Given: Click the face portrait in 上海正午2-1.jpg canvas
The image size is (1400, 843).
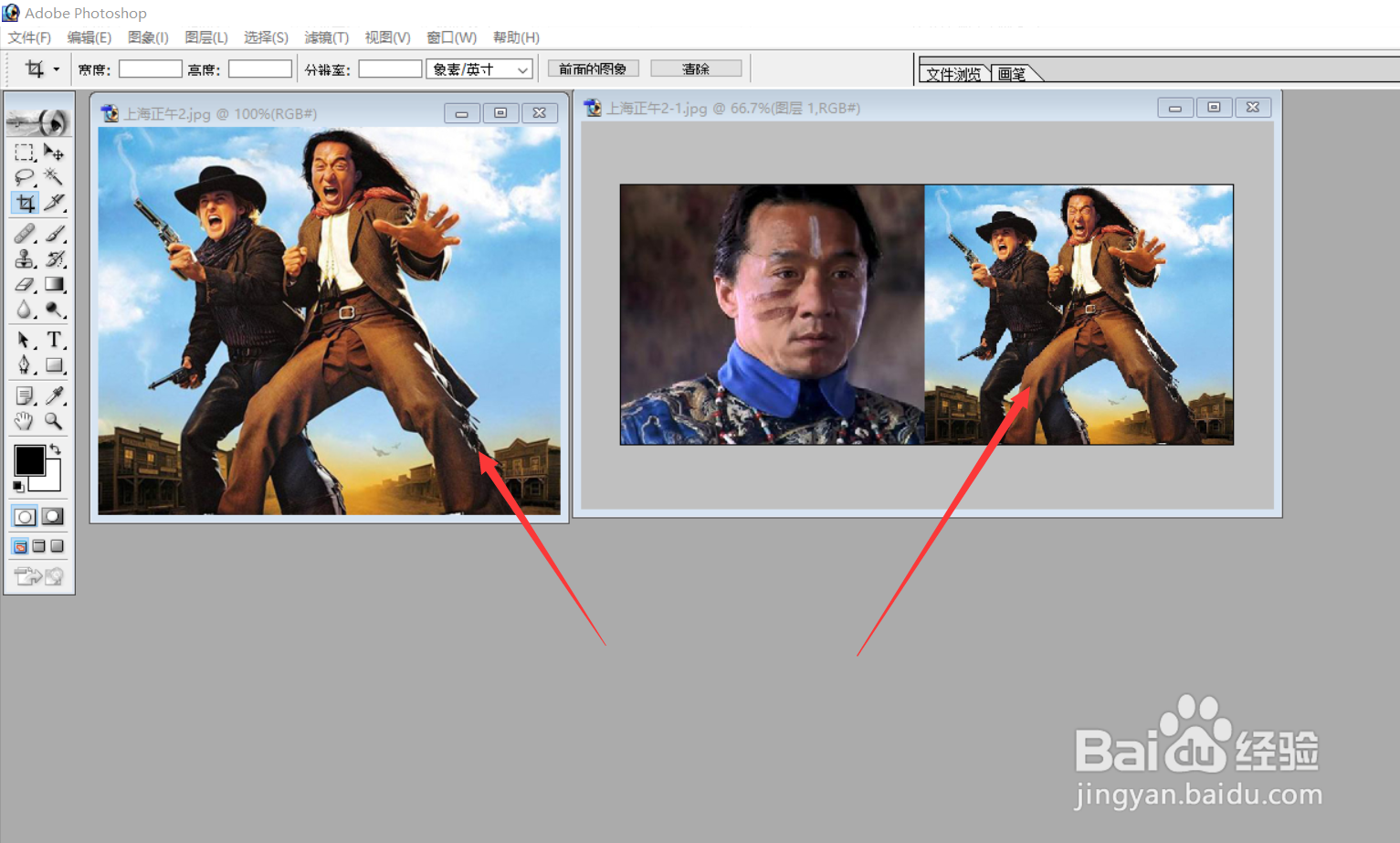Looking at the screenshot, I should [772, 315].
